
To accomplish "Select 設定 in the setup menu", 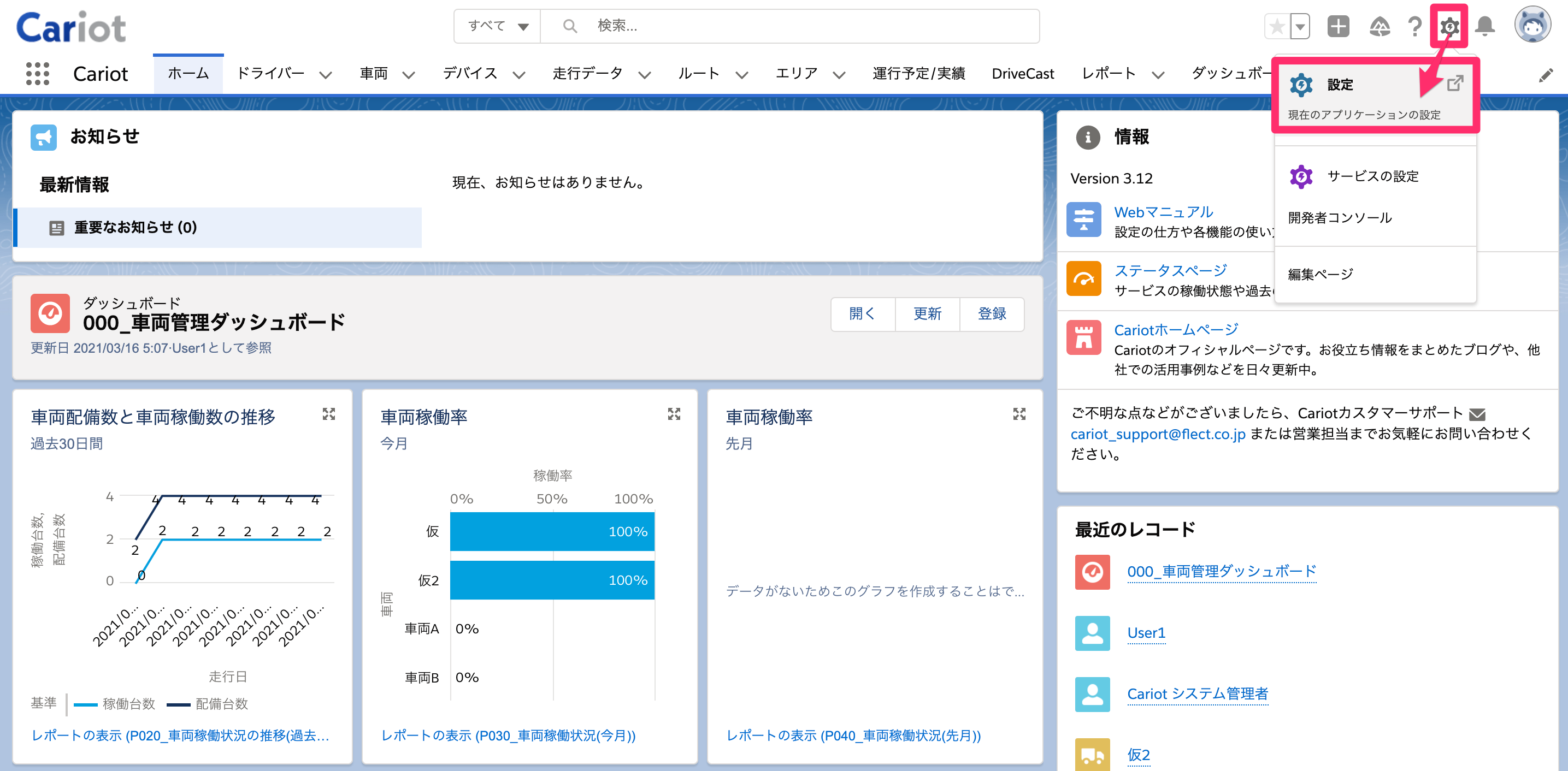I will click(x=1375, y=96).
